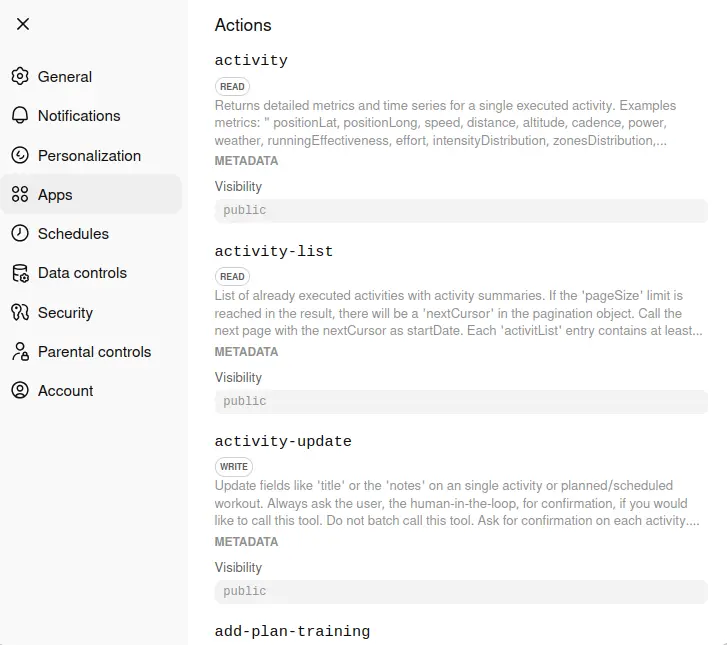The image size is (727, 645).
Task: Click the add-plan-training action heading
Action: click(292, 632)
